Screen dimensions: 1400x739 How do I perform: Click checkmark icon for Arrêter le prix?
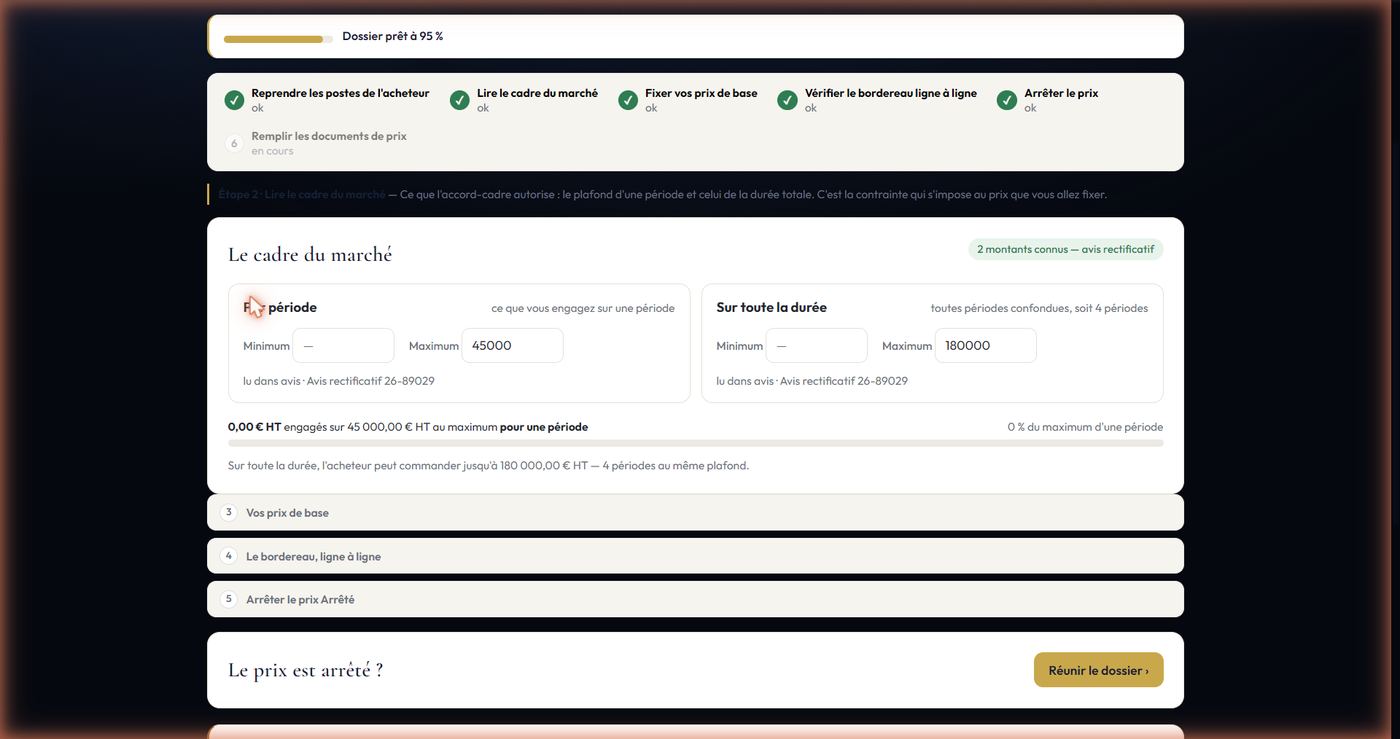1007,100
